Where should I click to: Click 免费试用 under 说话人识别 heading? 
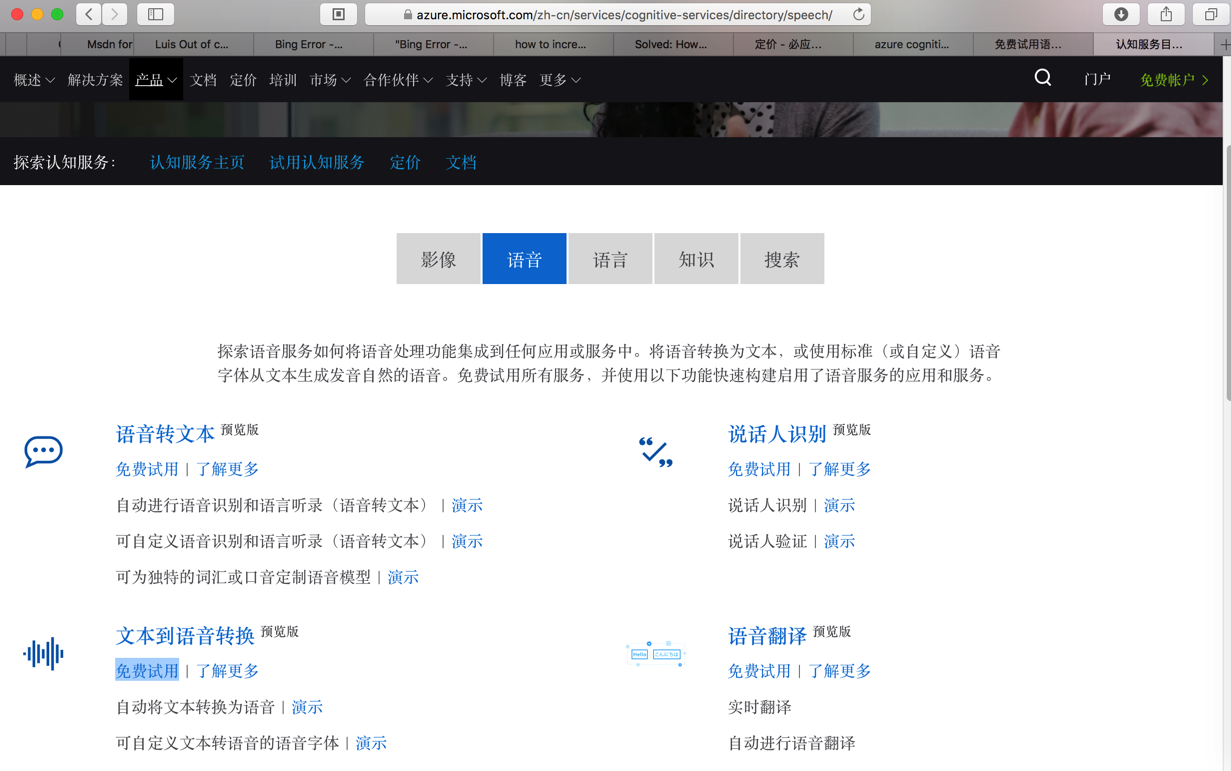click(x=759, y=469)
